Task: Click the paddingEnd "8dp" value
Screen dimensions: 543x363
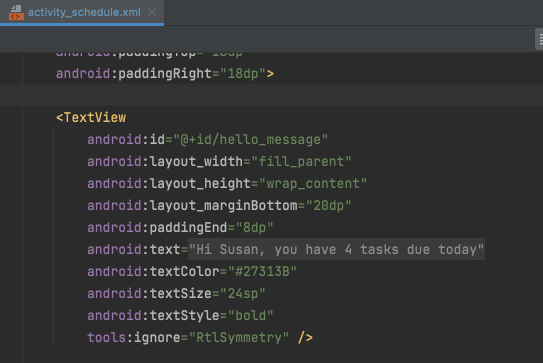Action: point(255,228)
